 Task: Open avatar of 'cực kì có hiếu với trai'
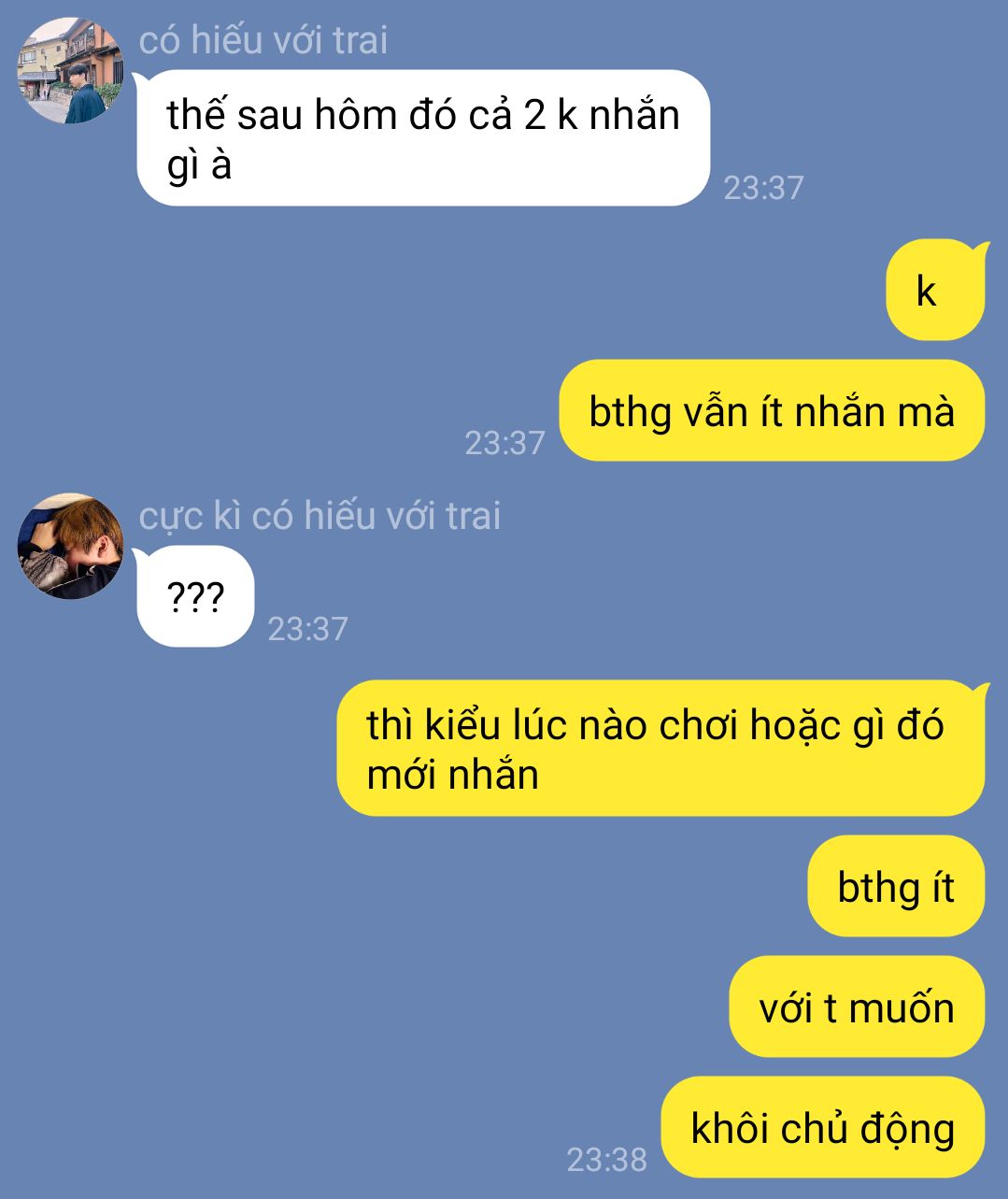[x=70, y=546]
